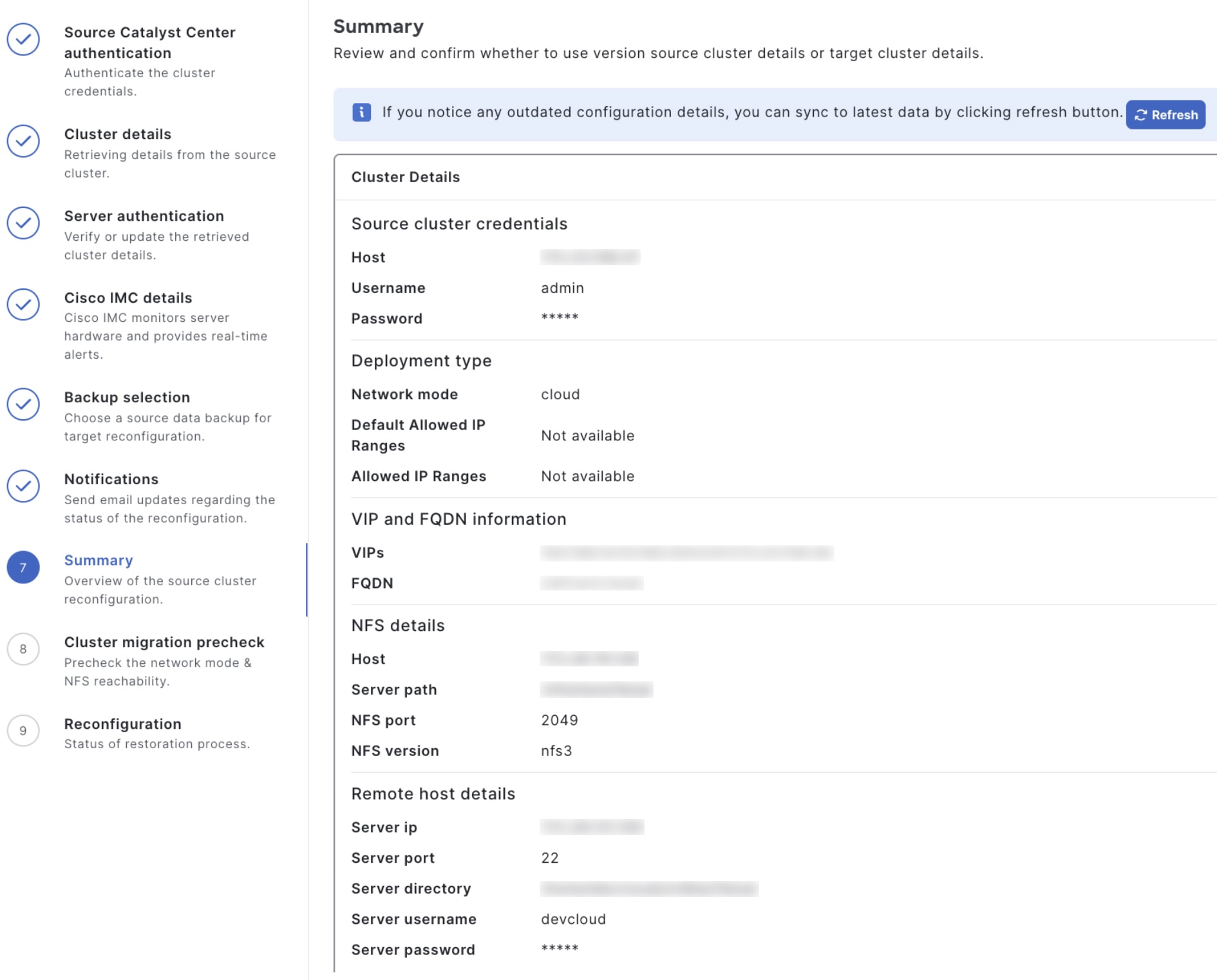Click the blurred Server directory value
This screenshot has height=980, width=1217.
click(x=649, y=889)
